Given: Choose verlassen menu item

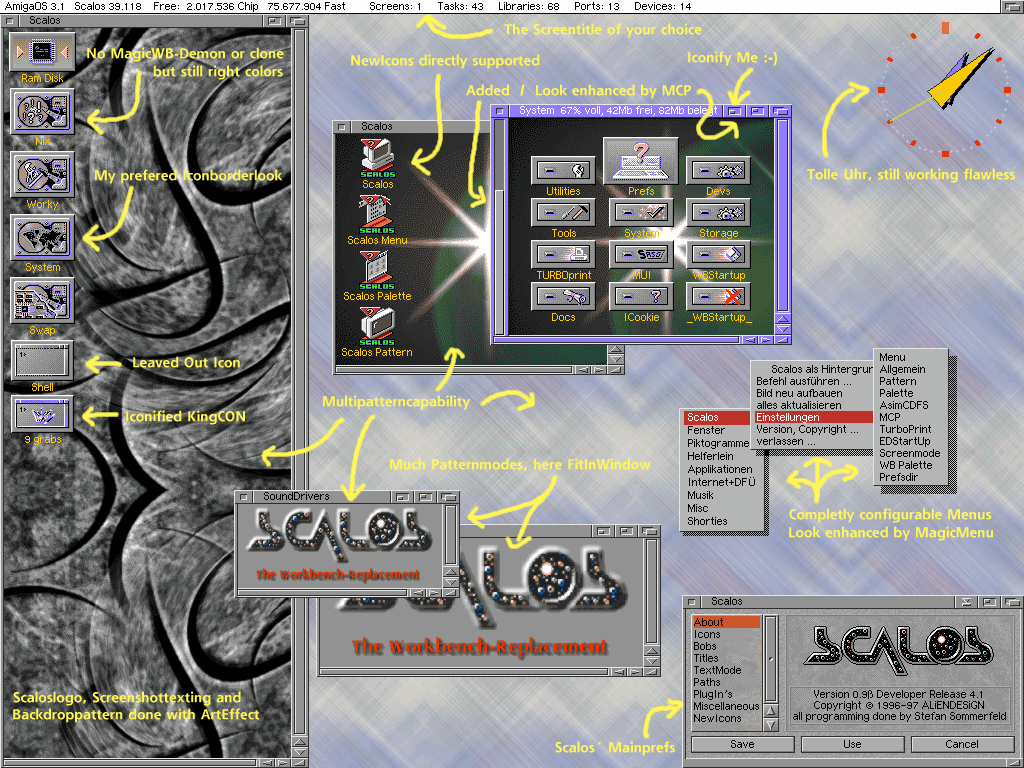Looking at the screenshot, I should pos(813,441).
